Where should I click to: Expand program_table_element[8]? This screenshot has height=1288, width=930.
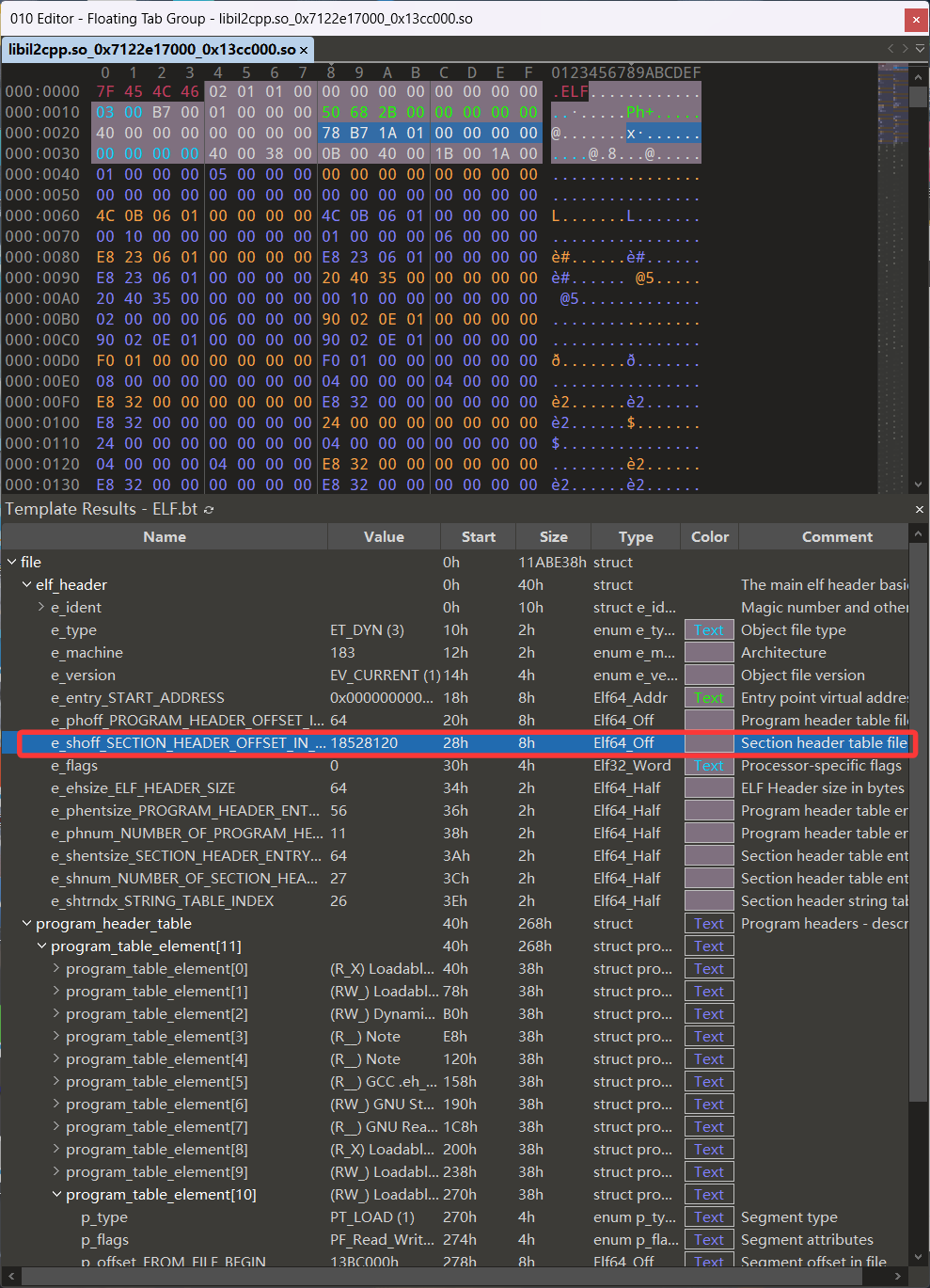tap(56, 1149)
